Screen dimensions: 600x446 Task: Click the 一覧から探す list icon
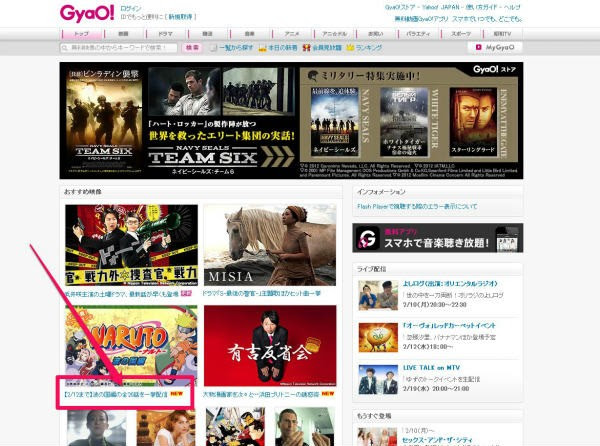pos(214,48)
